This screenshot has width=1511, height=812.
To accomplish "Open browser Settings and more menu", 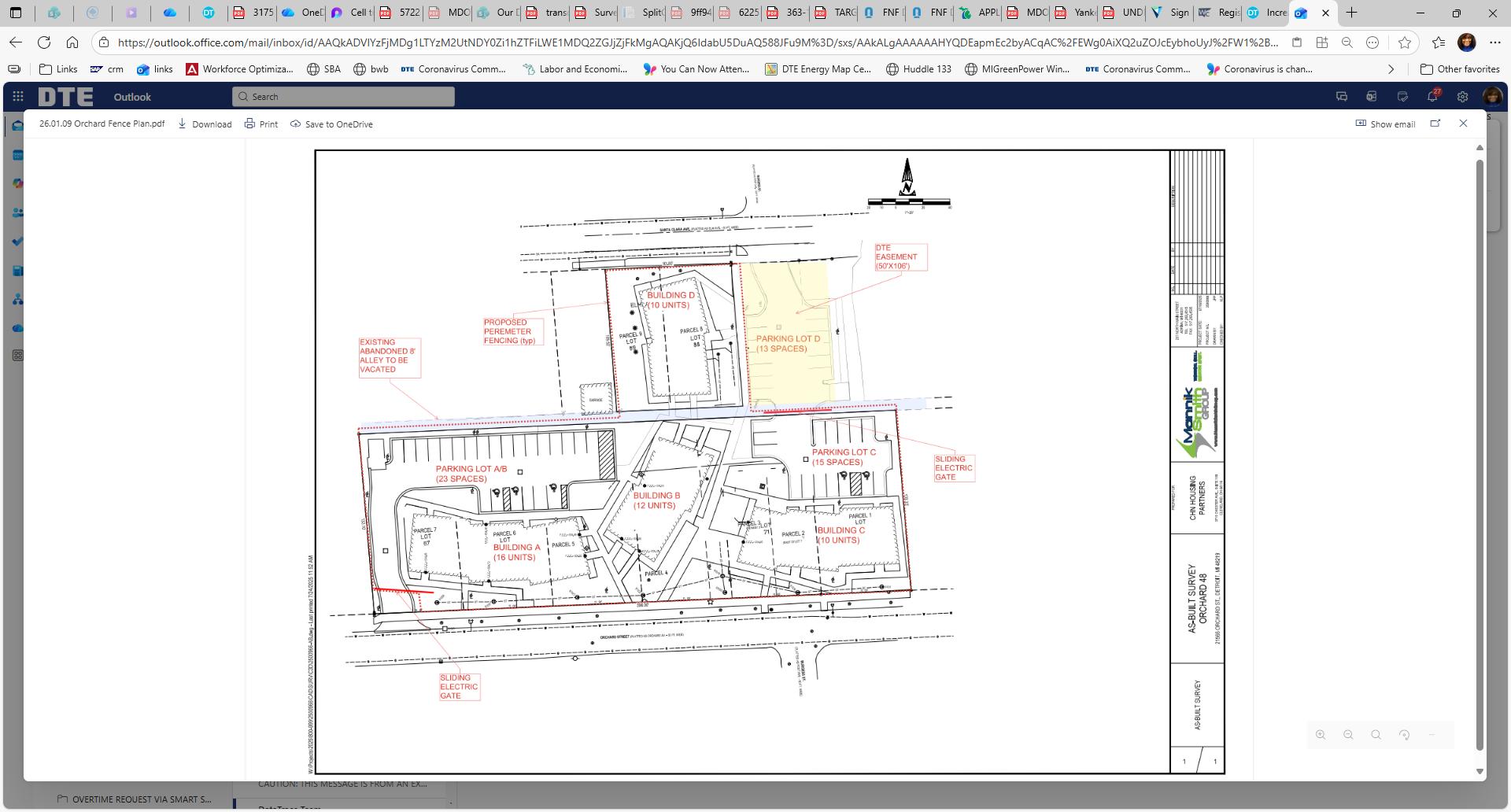I will click(1494, 42).
